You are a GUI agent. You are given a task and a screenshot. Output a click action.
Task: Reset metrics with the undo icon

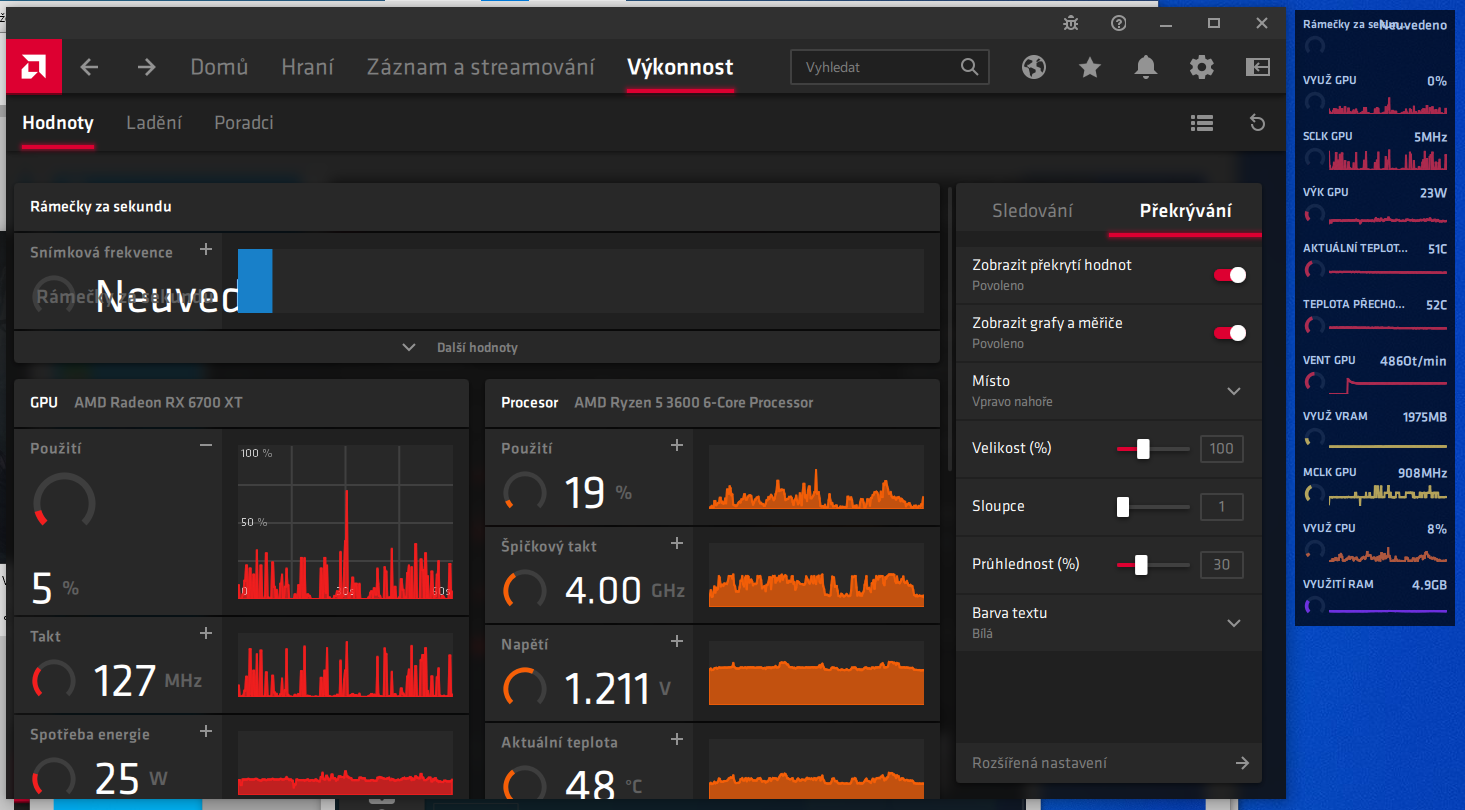1258,123
